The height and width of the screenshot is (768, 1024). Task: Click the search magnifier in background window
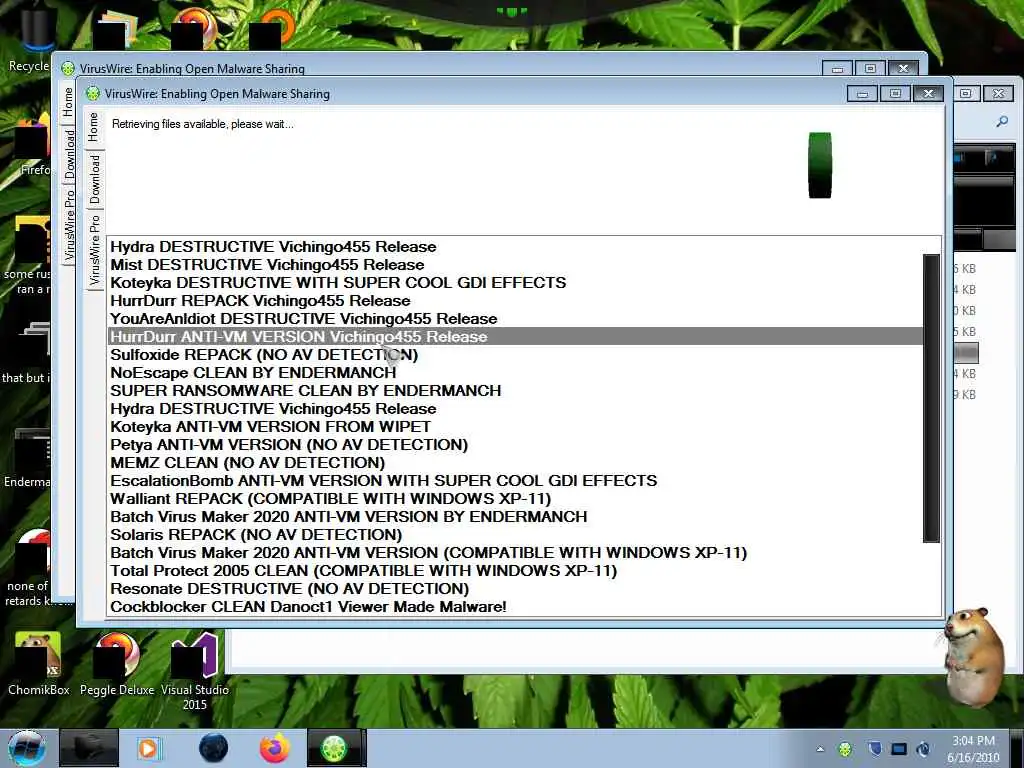pyautogui.click(x=1002, y=121)
